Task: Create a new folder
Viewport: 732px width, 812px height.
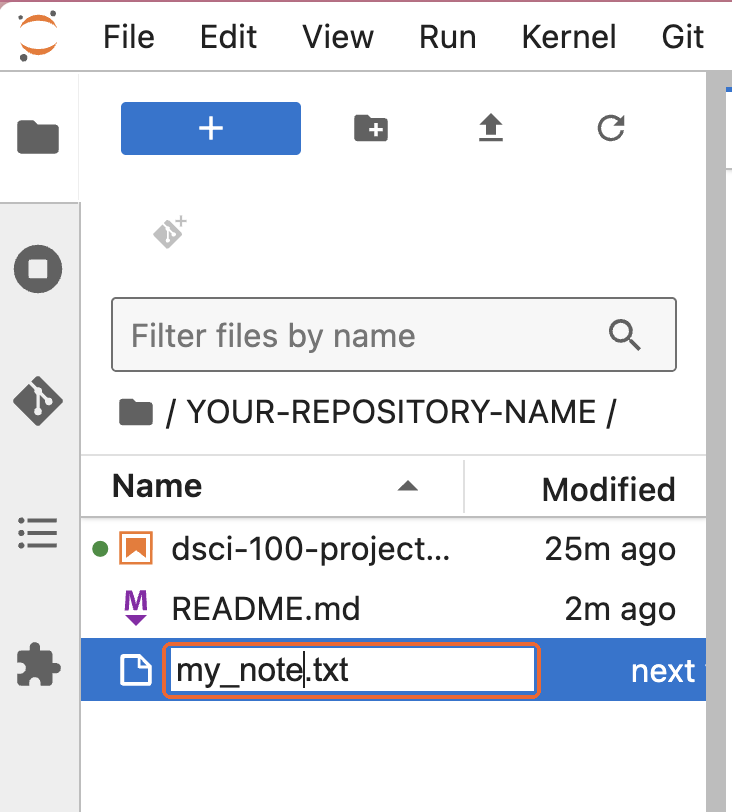Action: pos(371,128)
